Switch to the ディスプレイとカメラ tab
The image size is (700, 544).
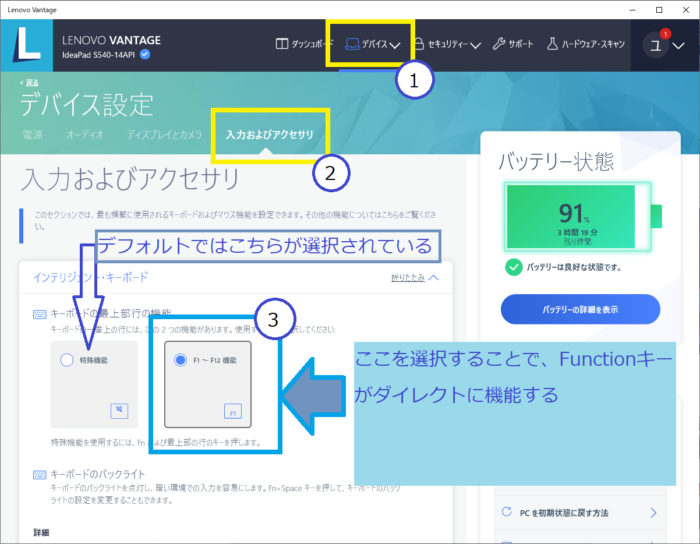[164, 134]
